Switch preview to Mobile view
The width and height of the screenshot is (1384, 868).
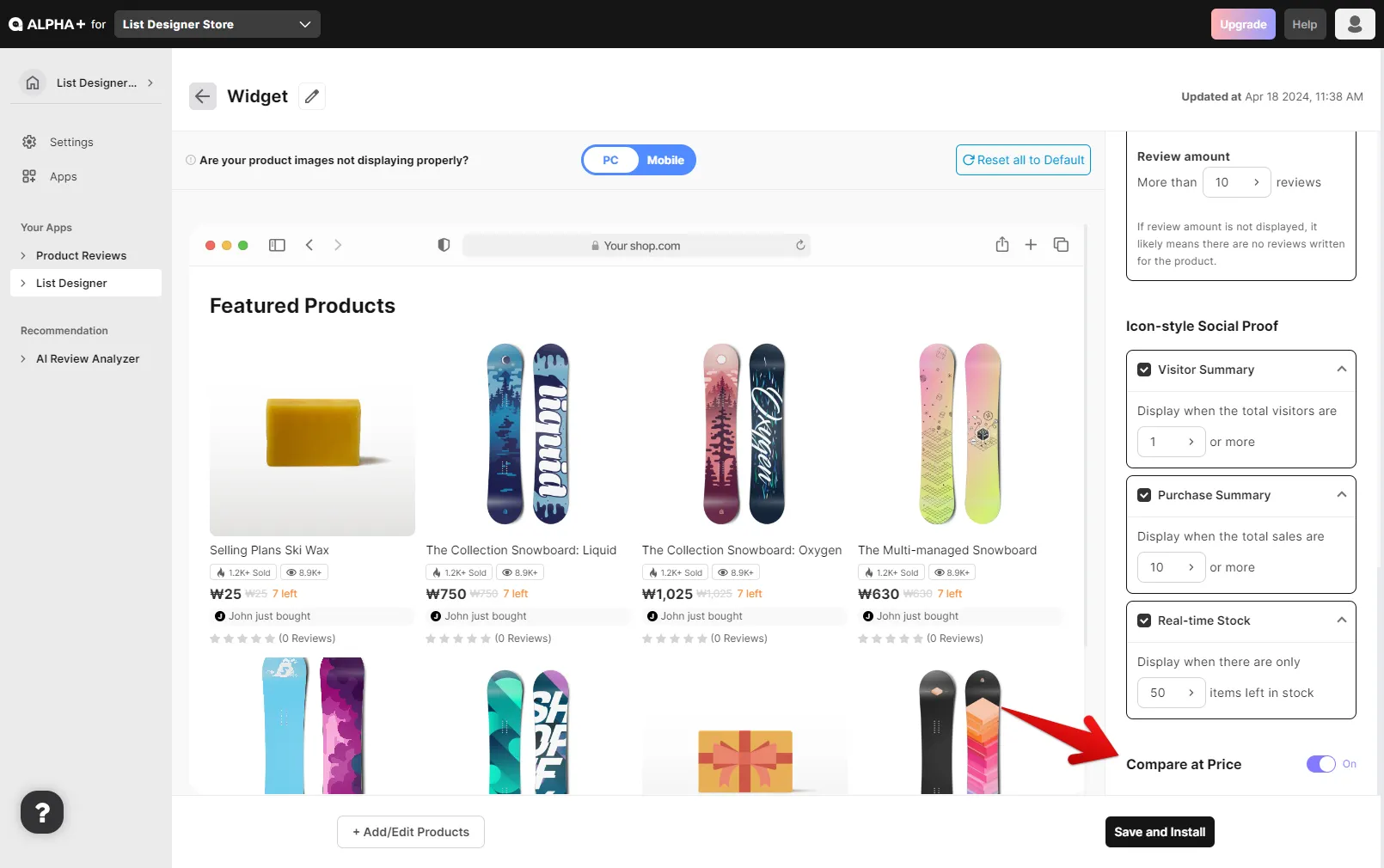pyautogui.click(x=665, y=160)
